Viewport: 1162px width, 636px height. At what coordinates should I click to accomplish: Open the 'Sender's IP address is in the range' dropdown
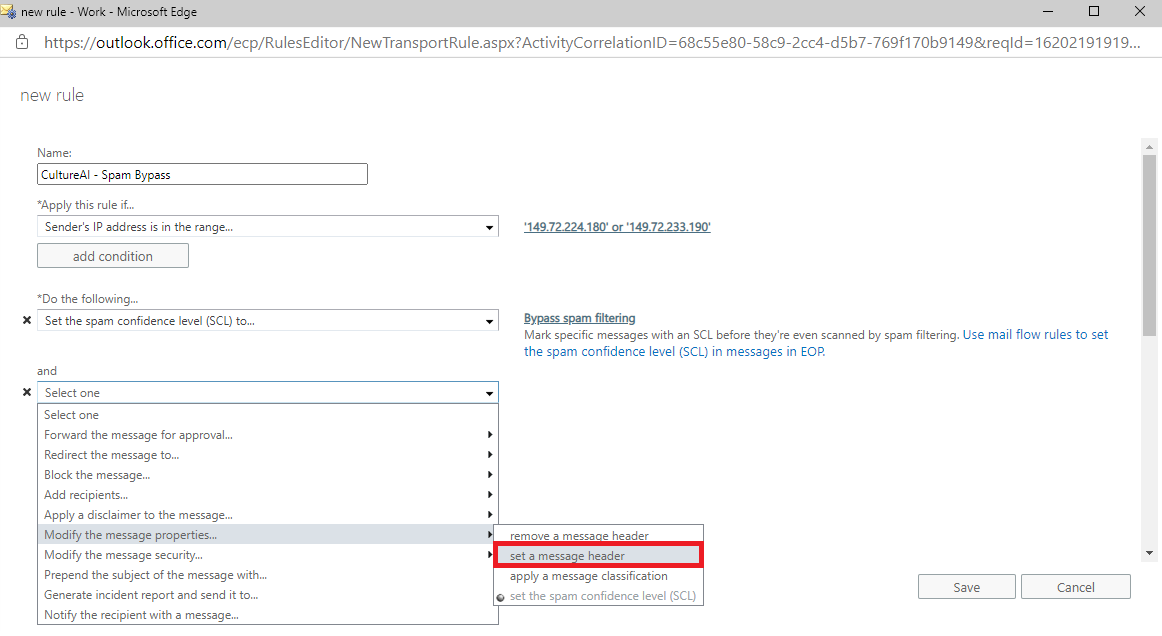tap(268, 227)
